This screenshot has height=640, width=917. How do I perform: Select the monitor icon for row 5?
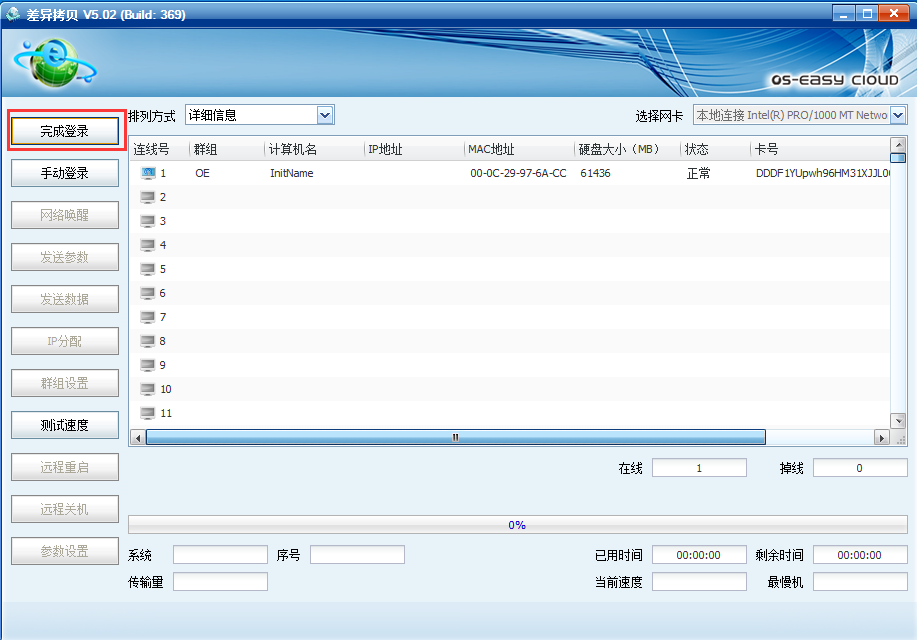[148, 269]
